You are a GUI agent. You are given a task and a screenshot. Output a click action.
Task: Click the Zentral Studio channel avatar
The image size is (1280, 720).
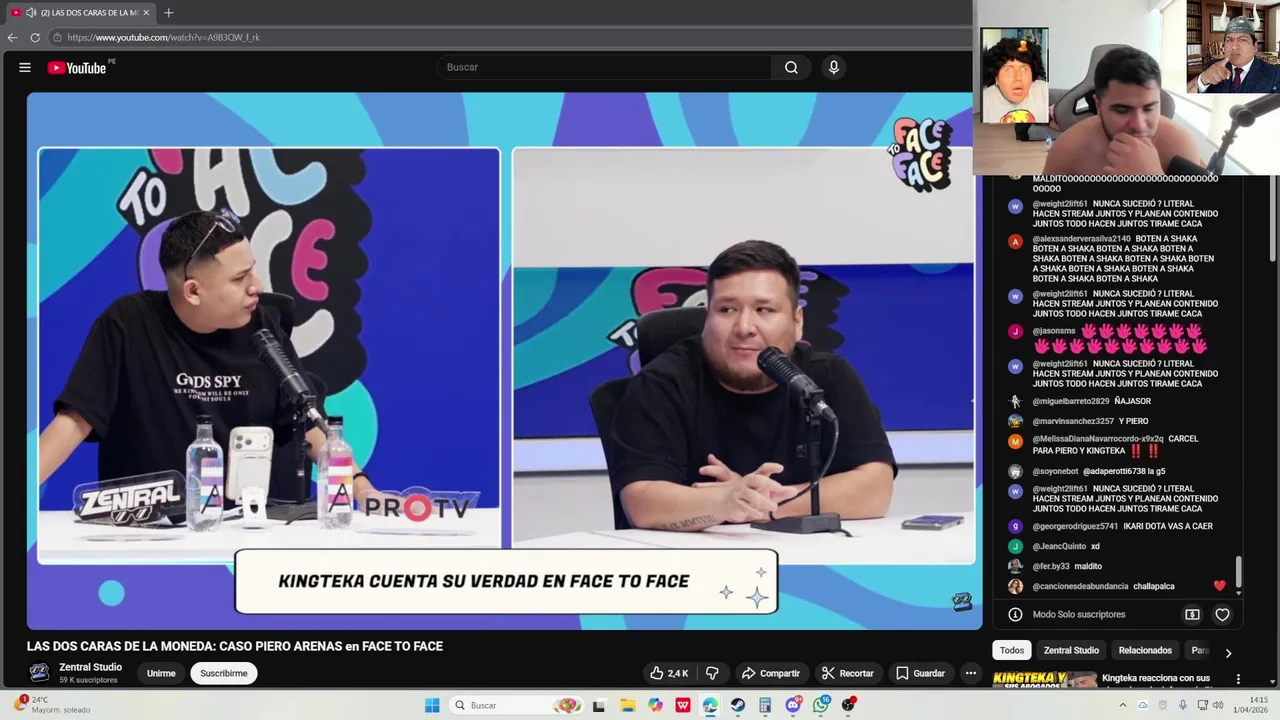pyautogui.click(x=39, y=673)
